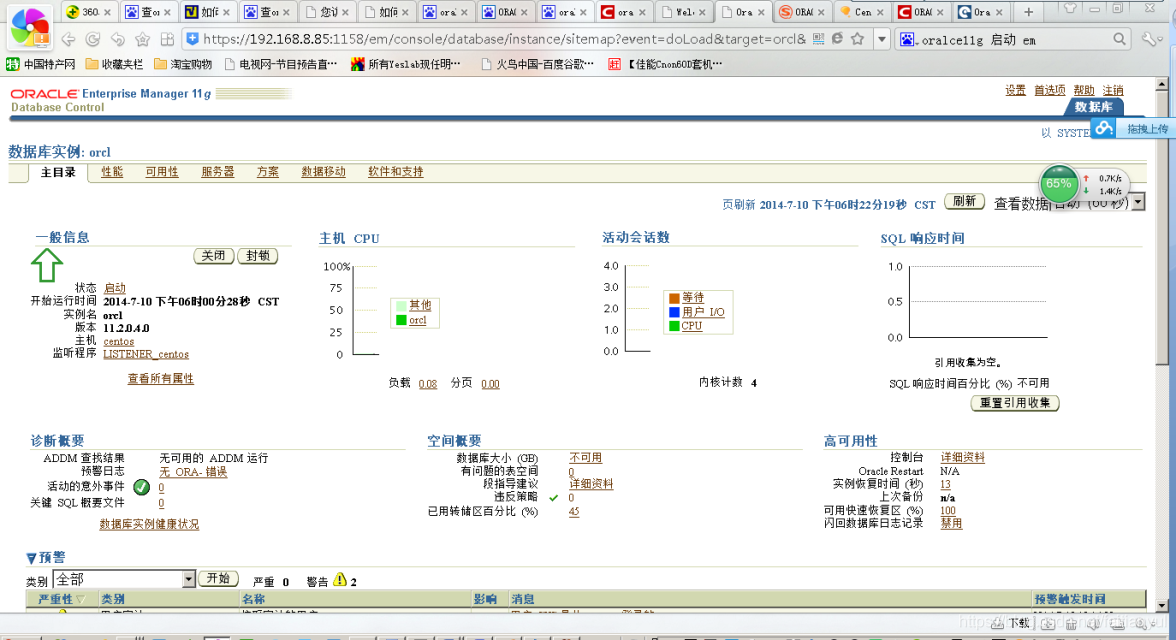Click the 关闭 shutdown button
1176x640 pixels.
click(x=214, y=256)
